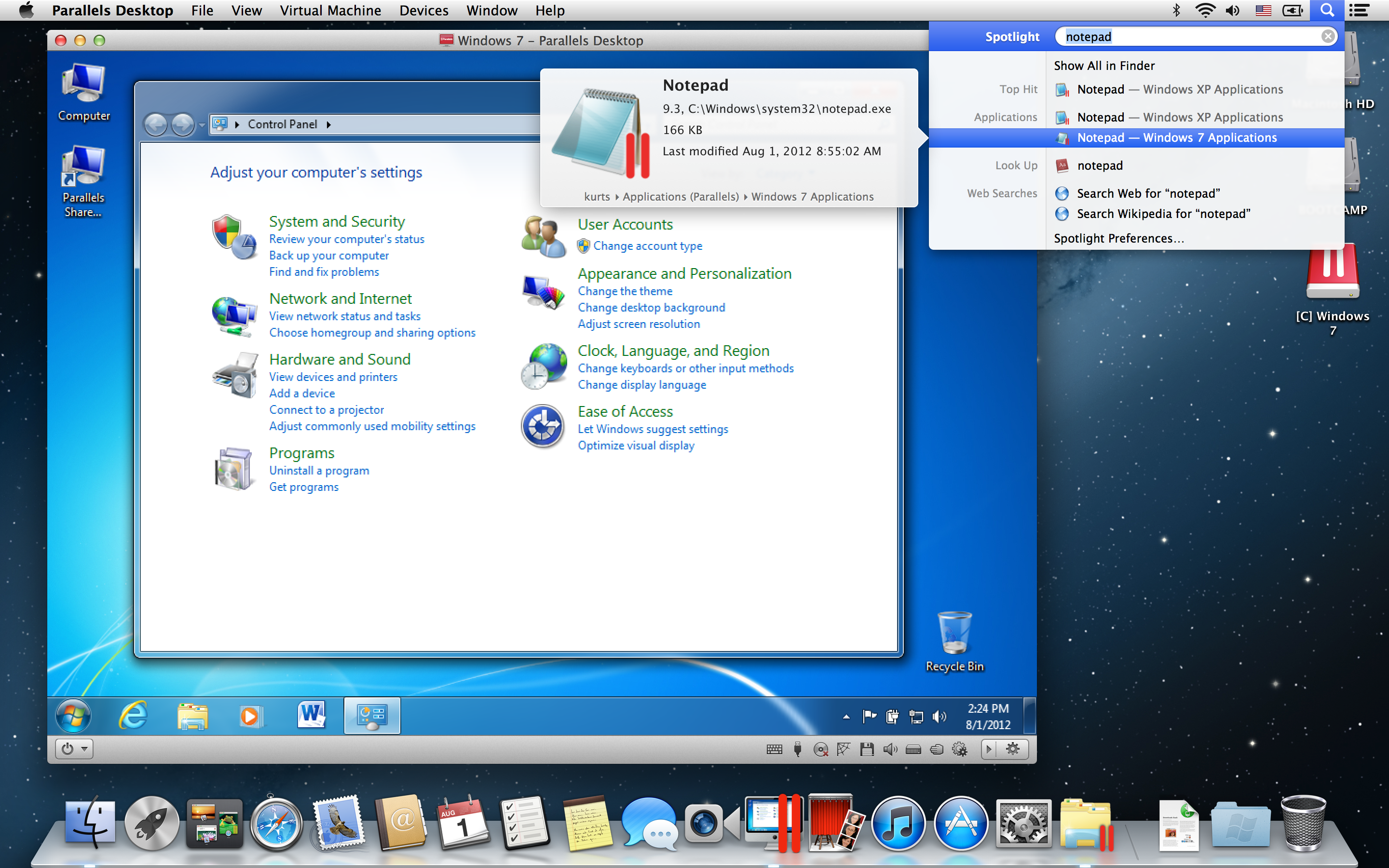Open Messages bubble in the Dock
Screen dimensions: 1389x868
(x=649, y=824)
